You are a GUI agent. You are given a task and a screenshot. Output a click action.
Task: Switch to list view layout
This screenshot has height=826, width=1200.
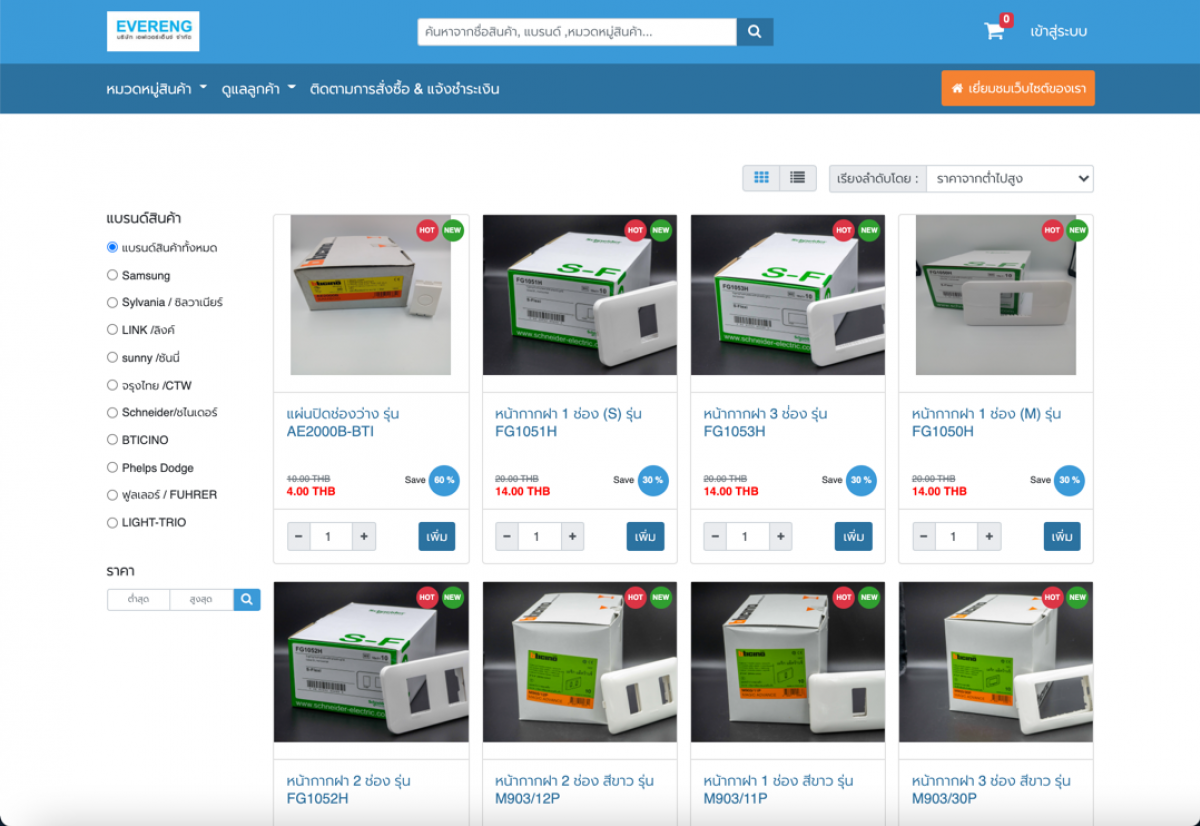pyautogui.click(x=798, y=178)
